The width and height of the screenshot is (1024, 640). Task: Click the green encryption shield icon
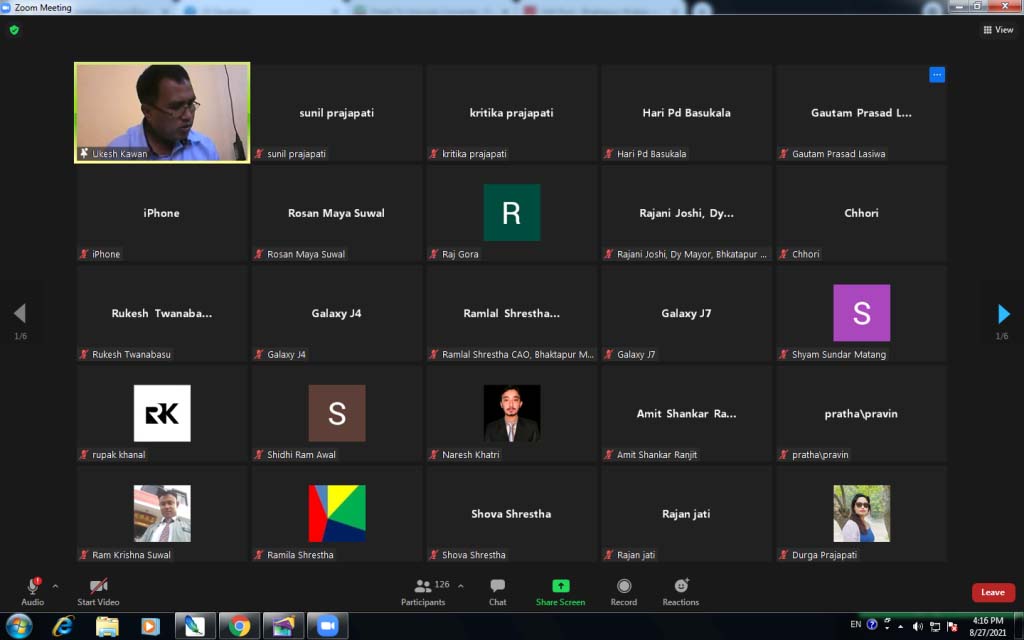tap(14, 30)
